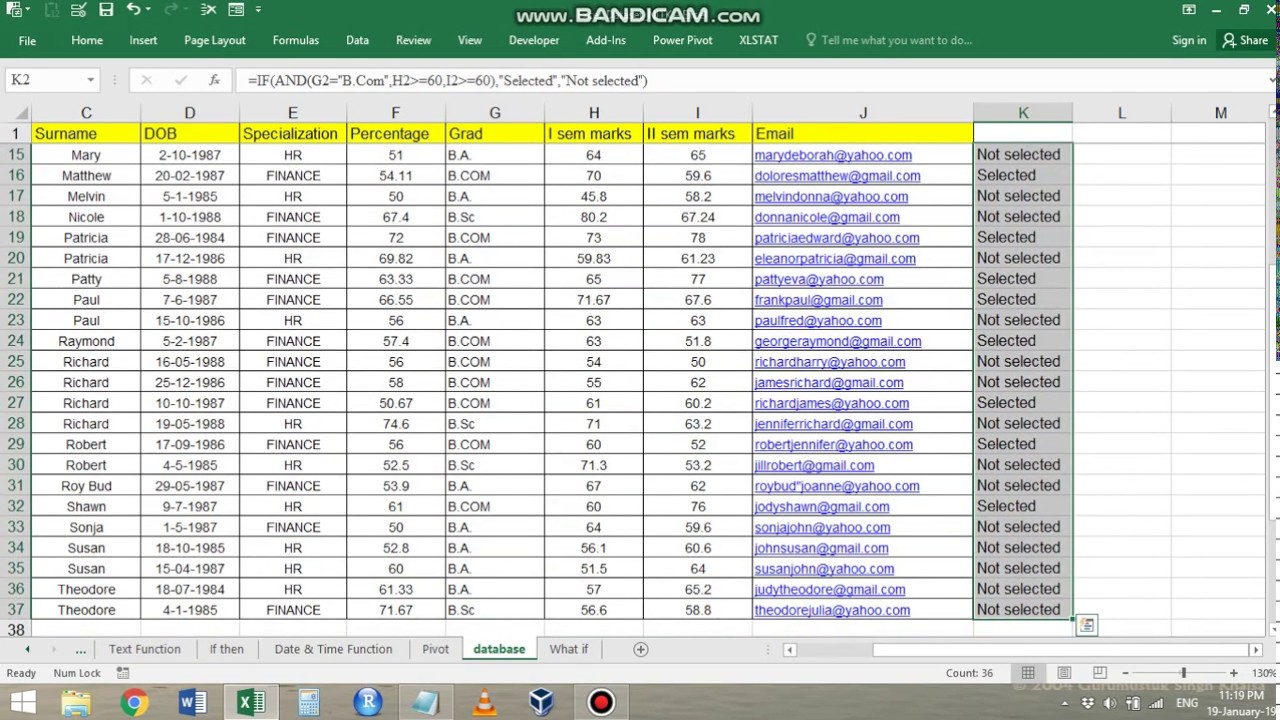Expand the Name Box dropdown
This screenshot has width=1280, height=720.
90,80
